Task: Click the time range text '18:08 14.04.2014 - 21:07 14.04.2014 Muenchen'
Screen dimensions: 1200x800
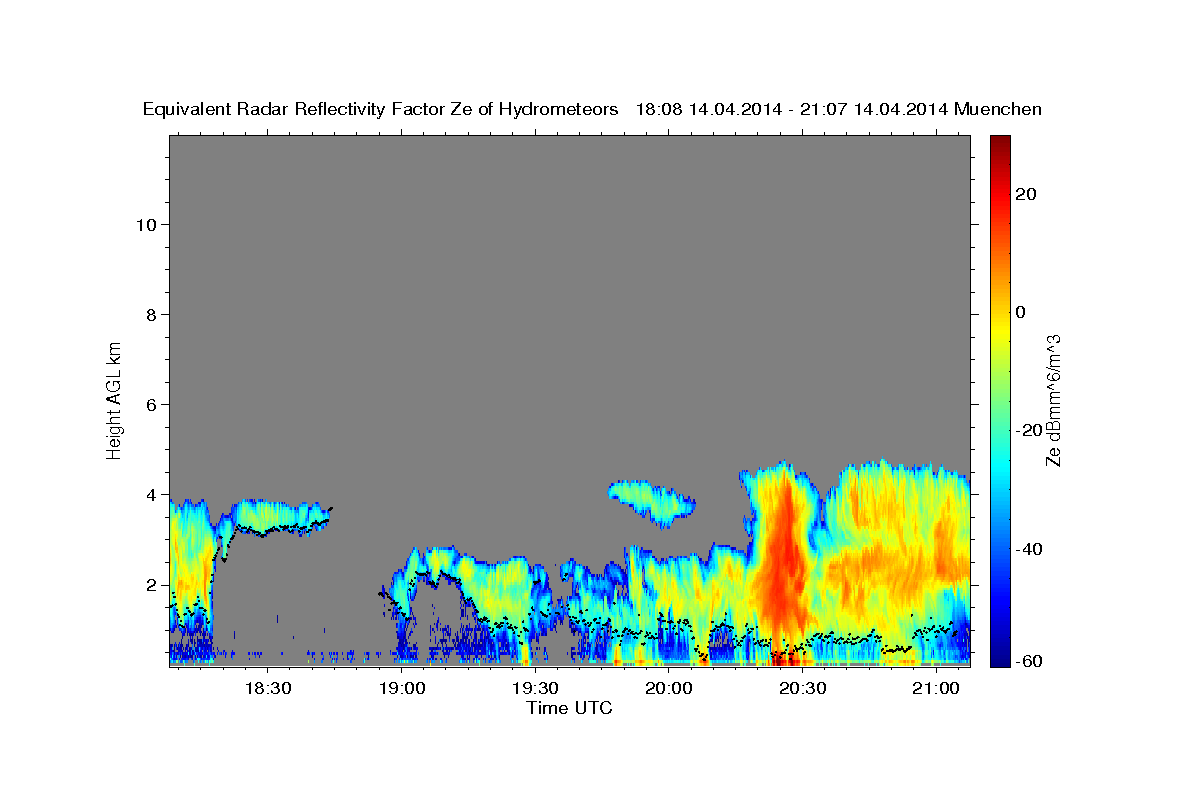Action: coord(839,110)
